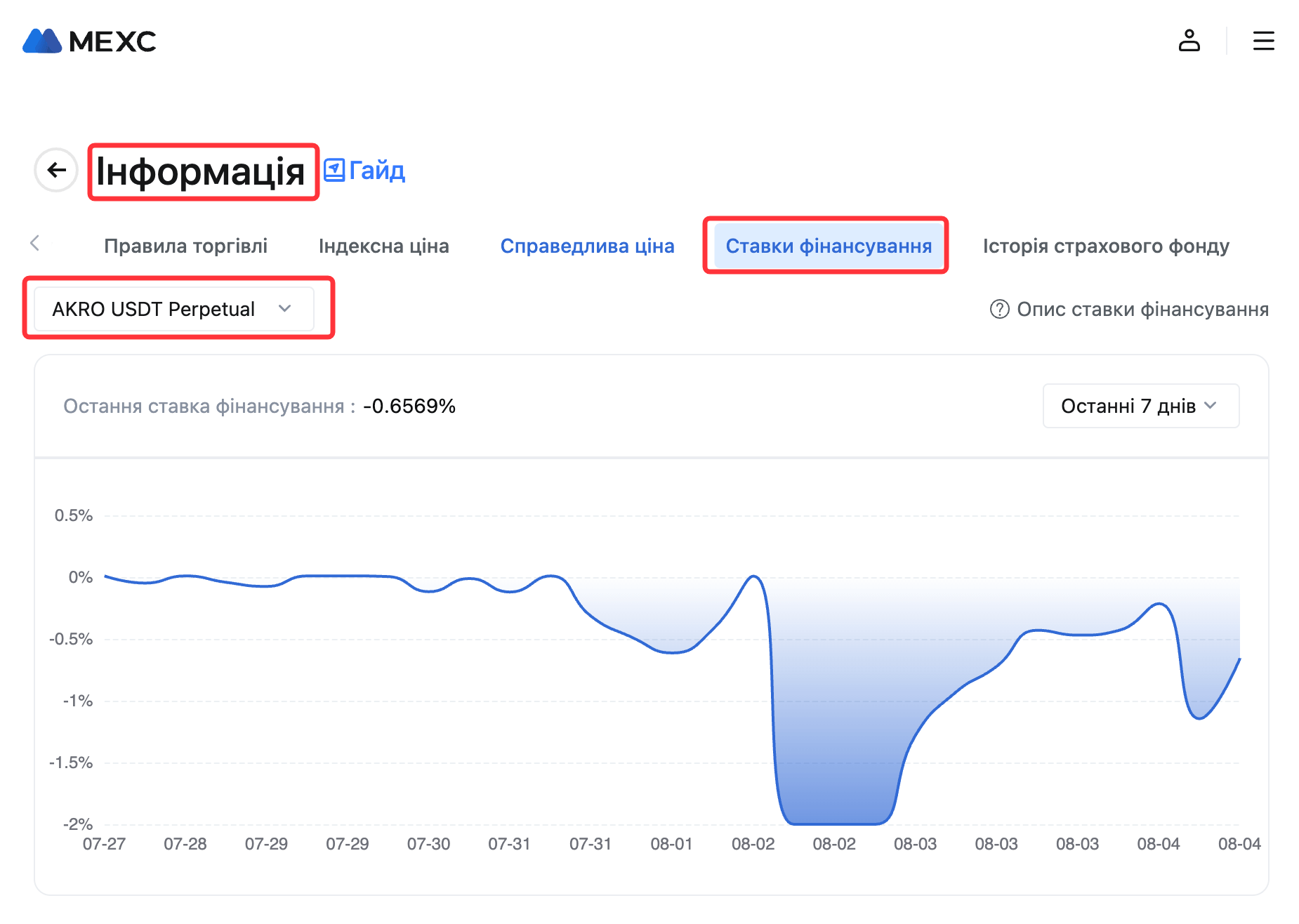Click the 08-02 date label on chart axis
Image resolution: width=1299 pixels, height=924 pixels.
point(753,844)
